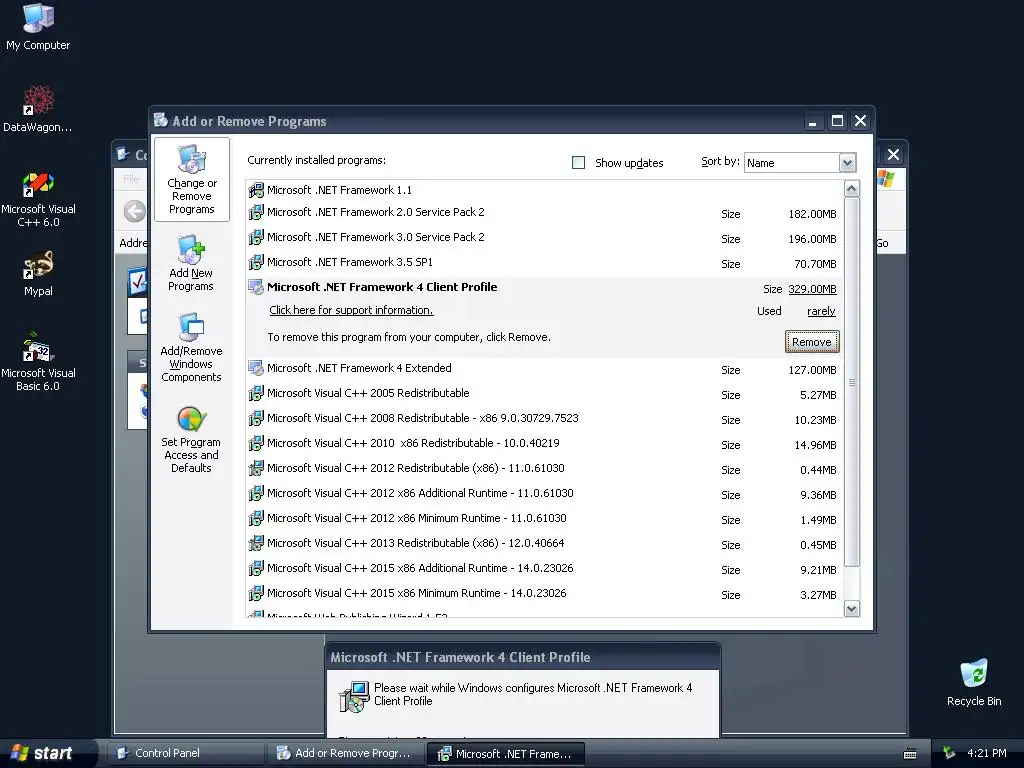
Task: Click the .NET Framework 1.1 installer icon
Action: (256, 190)
